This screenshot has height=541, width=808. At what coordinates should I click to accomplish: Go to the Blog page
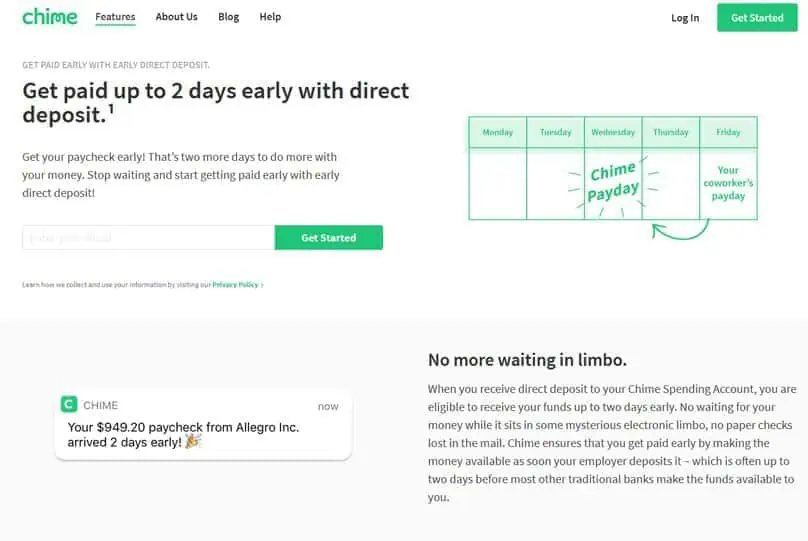(228, 17)
